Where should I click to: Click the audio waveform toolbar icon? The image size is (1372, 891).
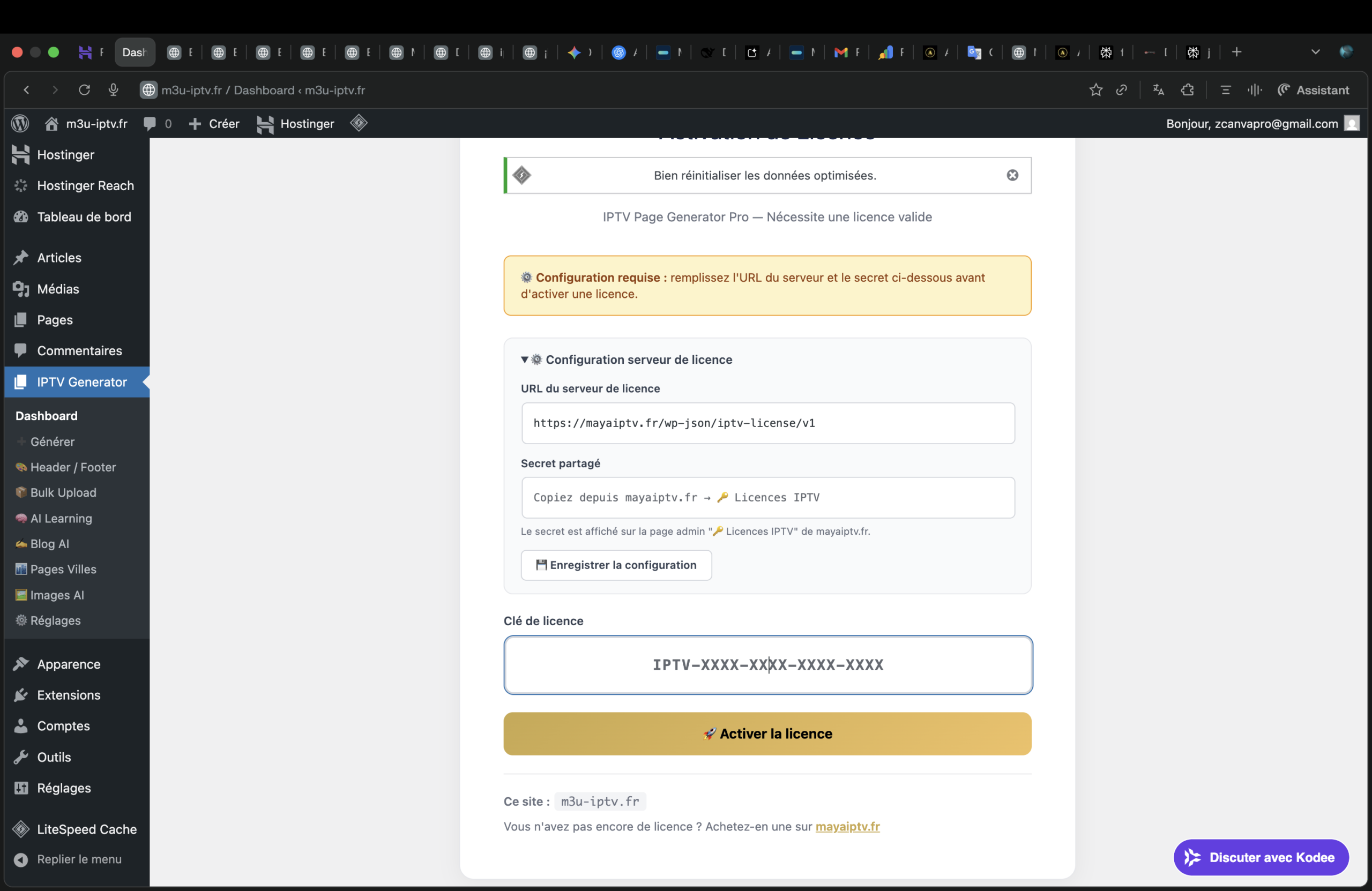point(1255,90)
